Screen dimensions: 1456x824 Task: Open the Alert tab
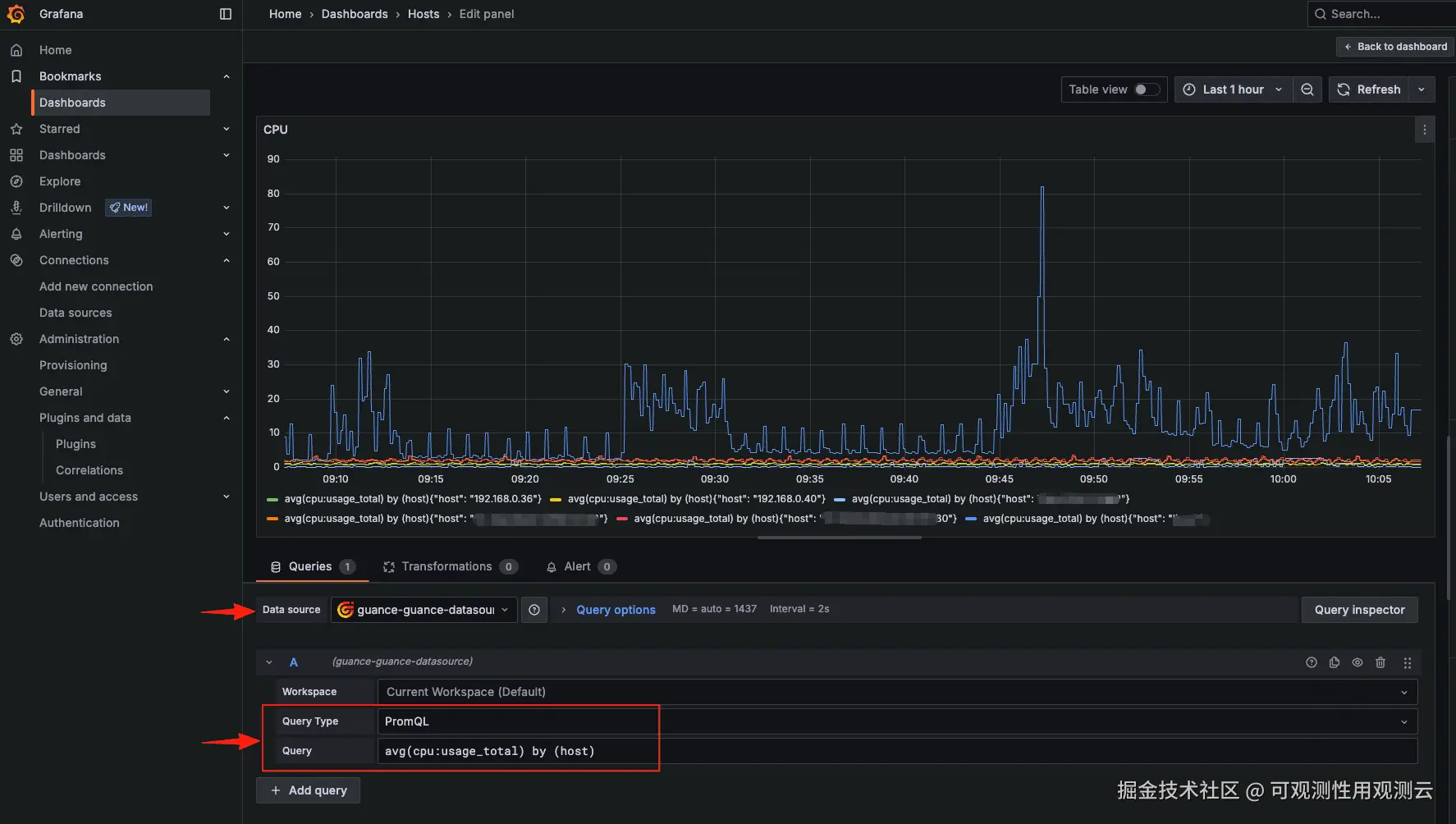coord(577,566)
